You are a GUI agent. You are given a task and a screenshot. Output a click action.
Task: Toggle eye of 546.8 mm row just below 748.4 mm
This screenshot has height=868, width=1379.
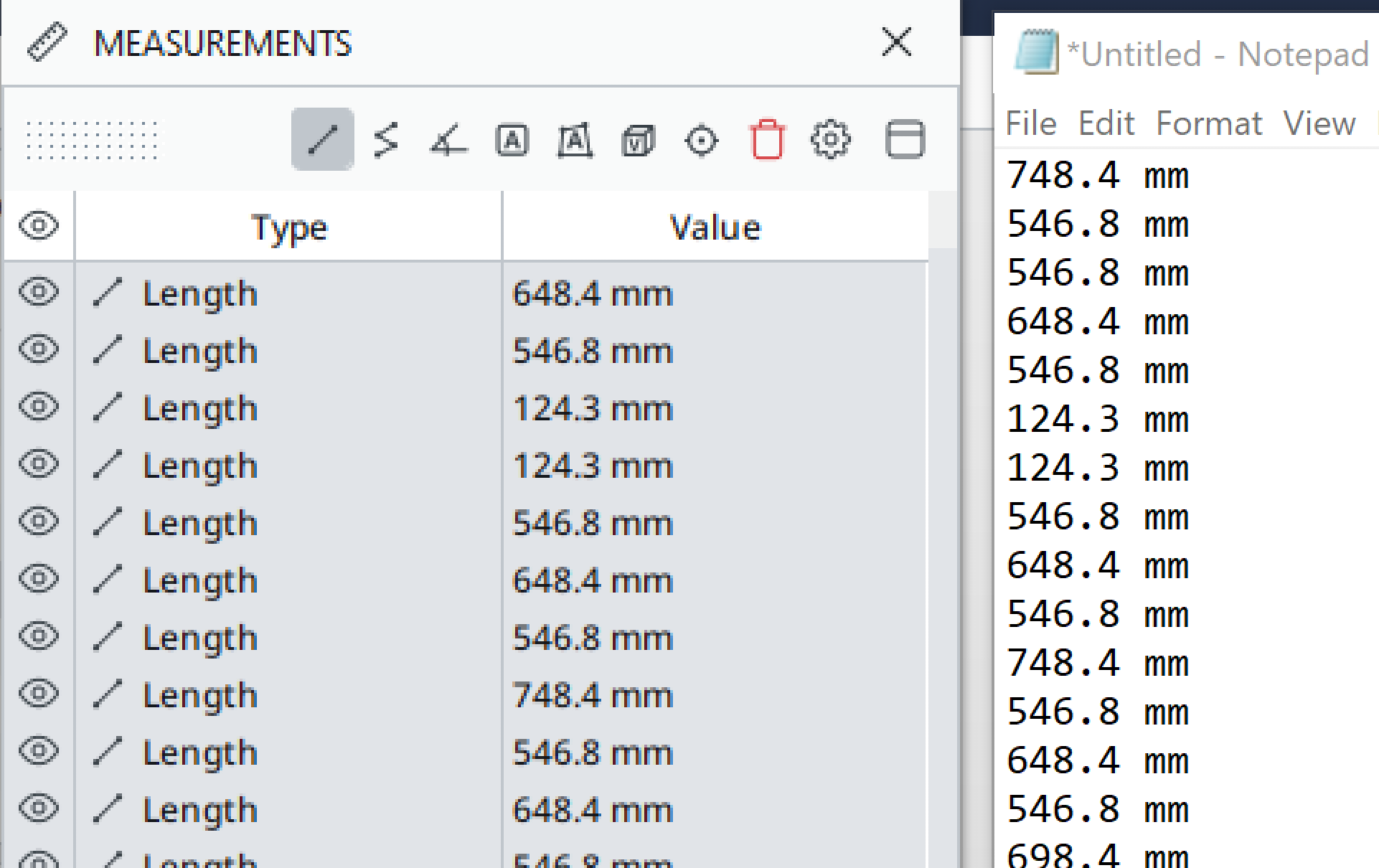pos(38,751)
